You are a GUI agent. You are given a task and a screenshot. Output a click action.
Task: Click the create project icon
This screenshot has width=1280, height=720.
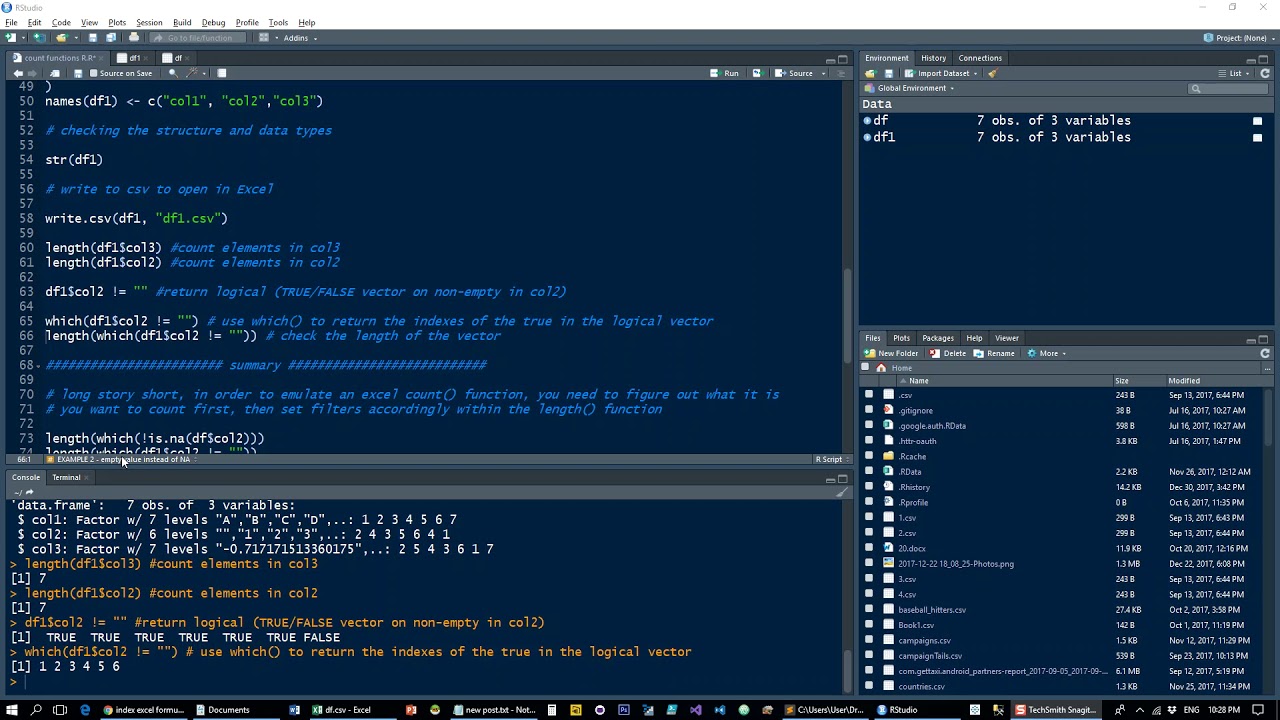[39, 38]
